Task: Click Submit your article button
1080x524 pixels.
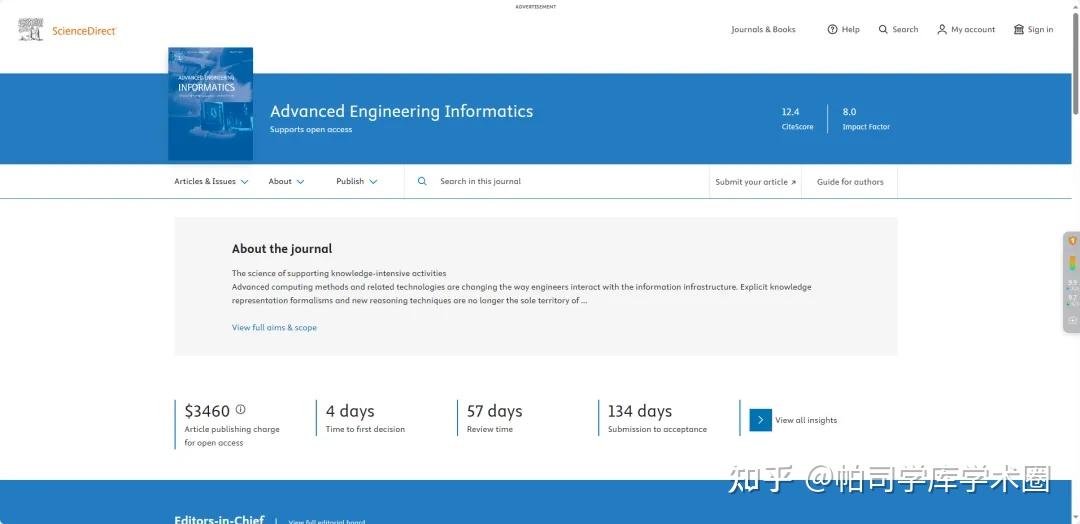Action: (756, 182)
